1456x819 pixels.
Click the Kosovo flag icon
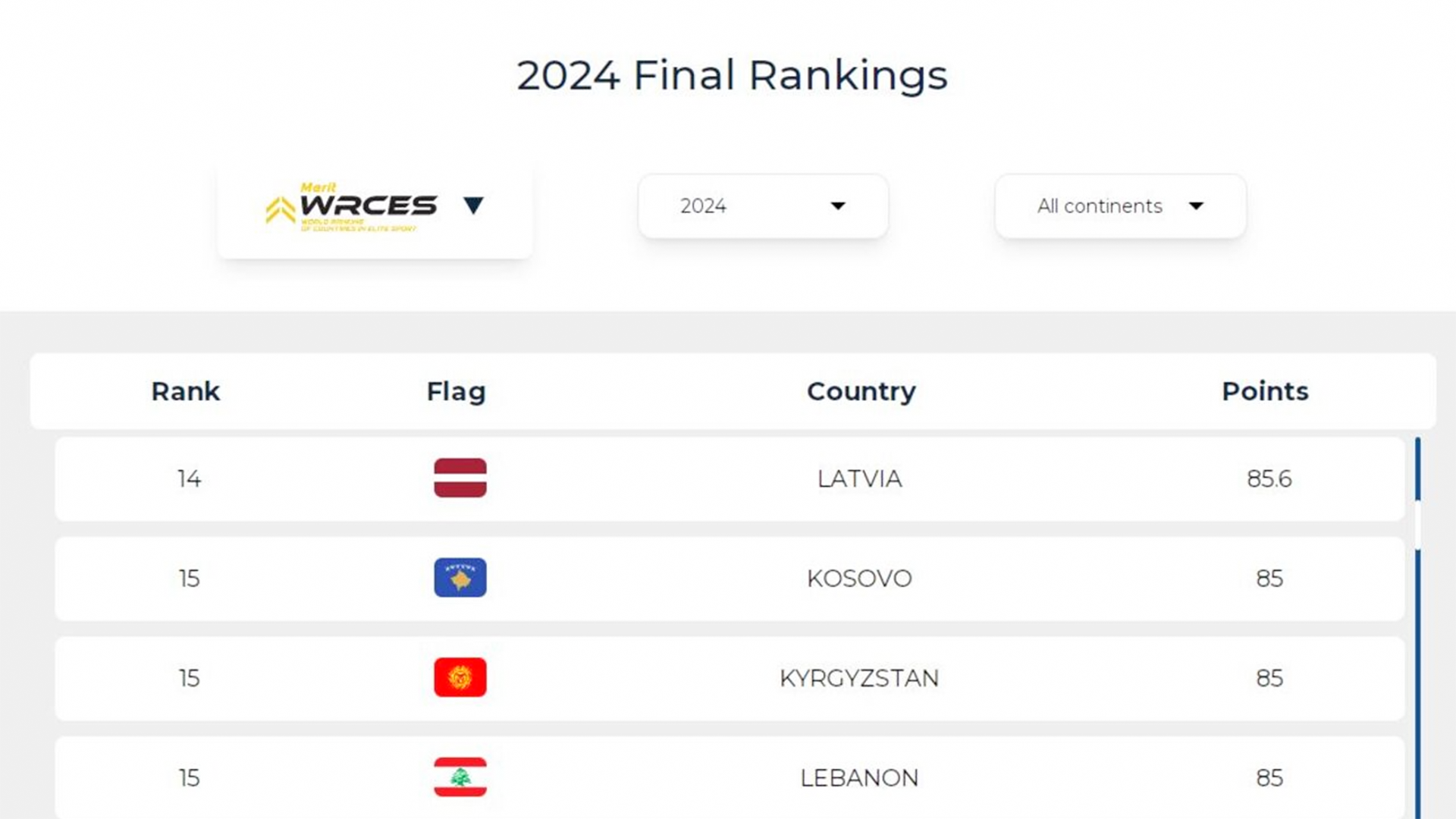(460, 578)
